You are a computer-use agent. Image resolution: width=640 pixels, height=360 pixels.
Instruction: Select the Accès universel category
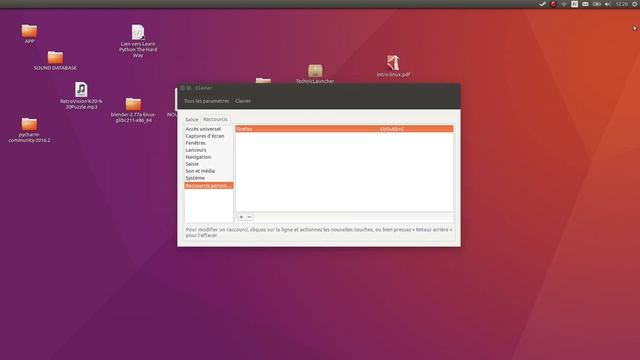[x=209, y=129]
